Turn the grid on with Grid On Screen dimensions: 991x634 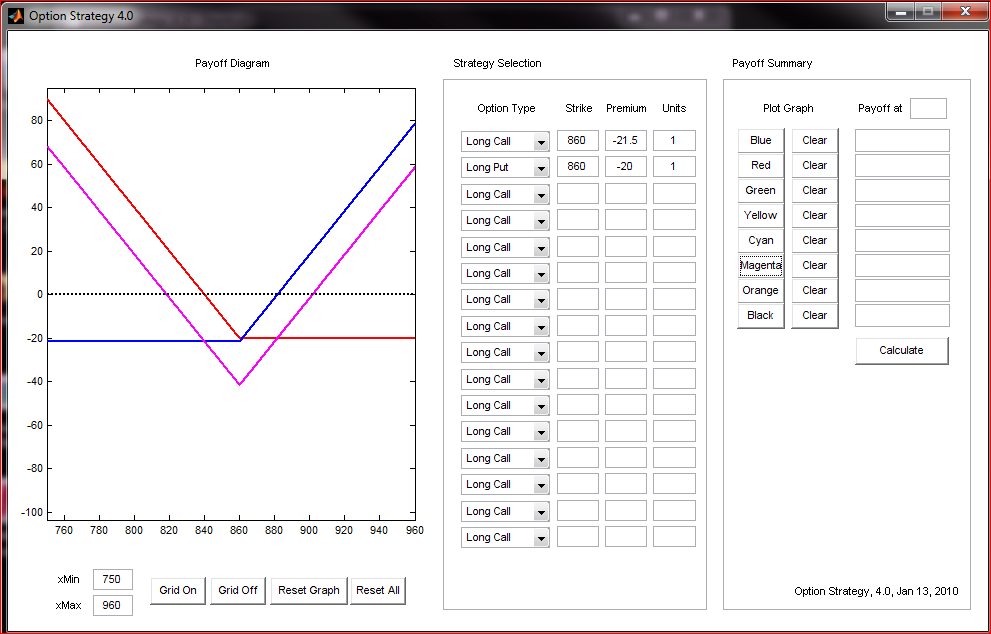(x=178, y=590)
